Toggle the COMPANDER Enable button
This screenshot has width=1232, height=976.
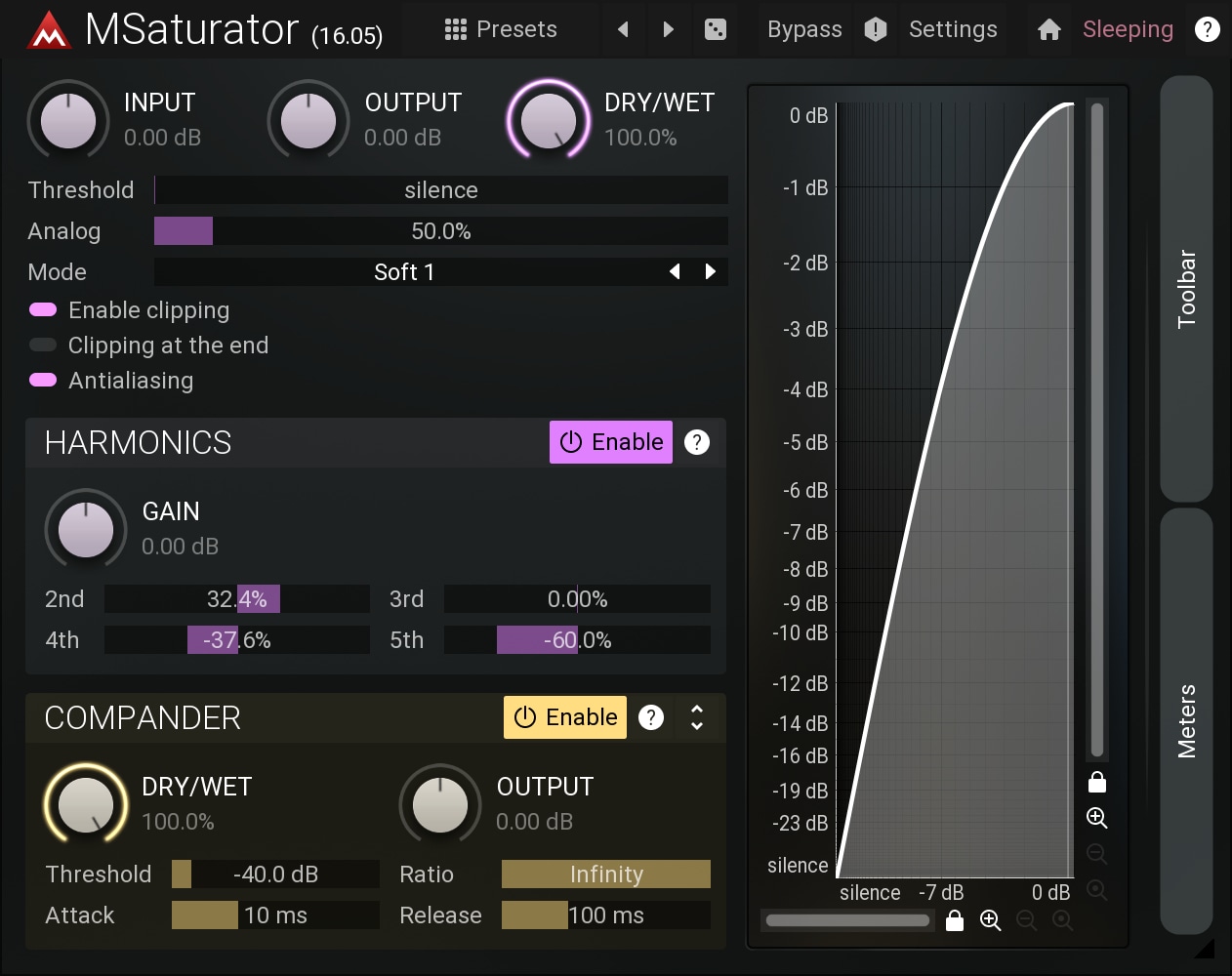[565, 717]
